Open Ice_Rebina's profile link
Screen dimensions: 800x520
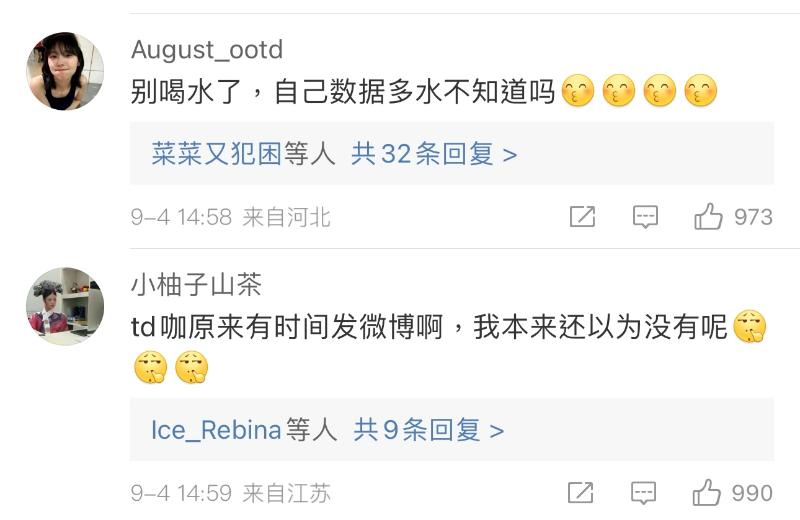point(217,430)
